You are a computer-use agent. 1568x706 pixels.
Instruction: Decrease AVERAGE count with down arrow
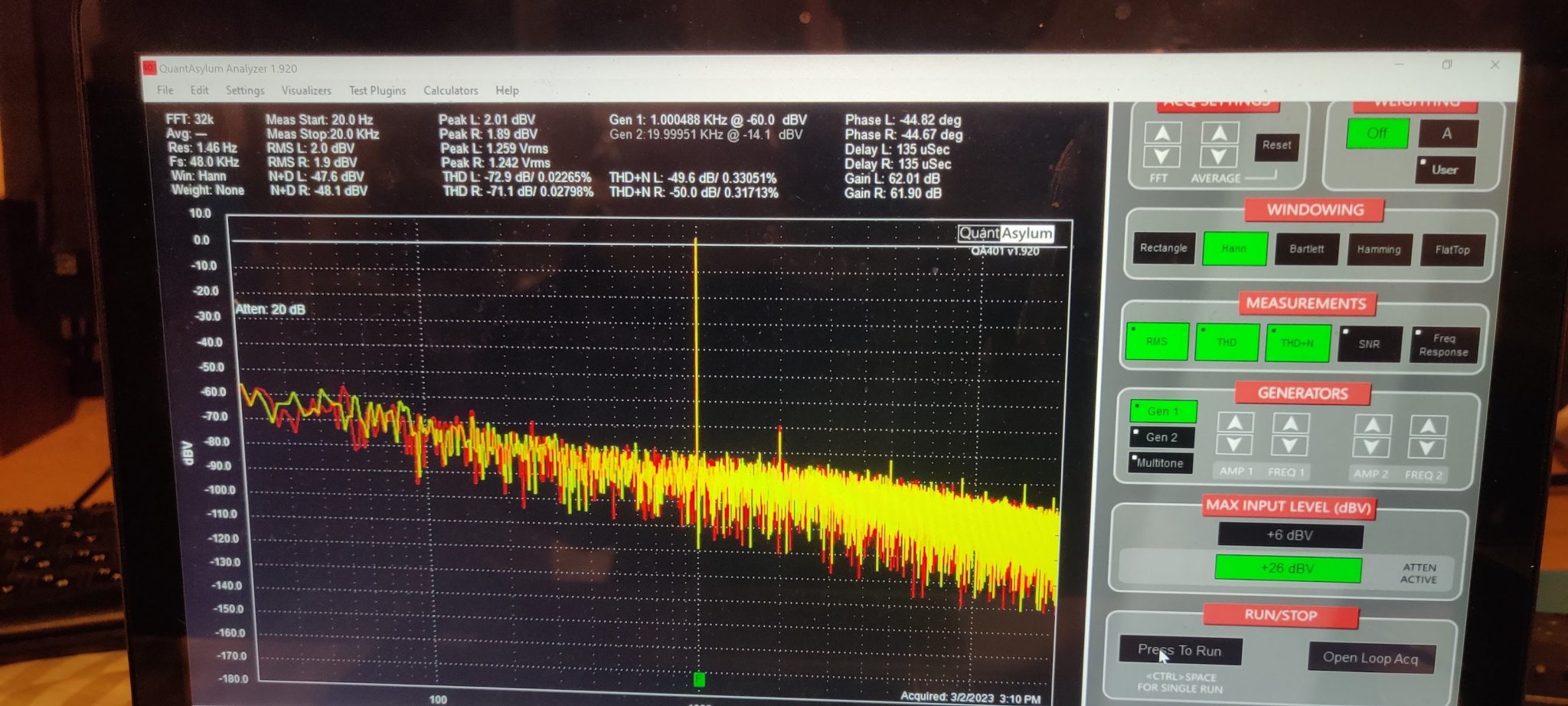tap(1219, 156)
